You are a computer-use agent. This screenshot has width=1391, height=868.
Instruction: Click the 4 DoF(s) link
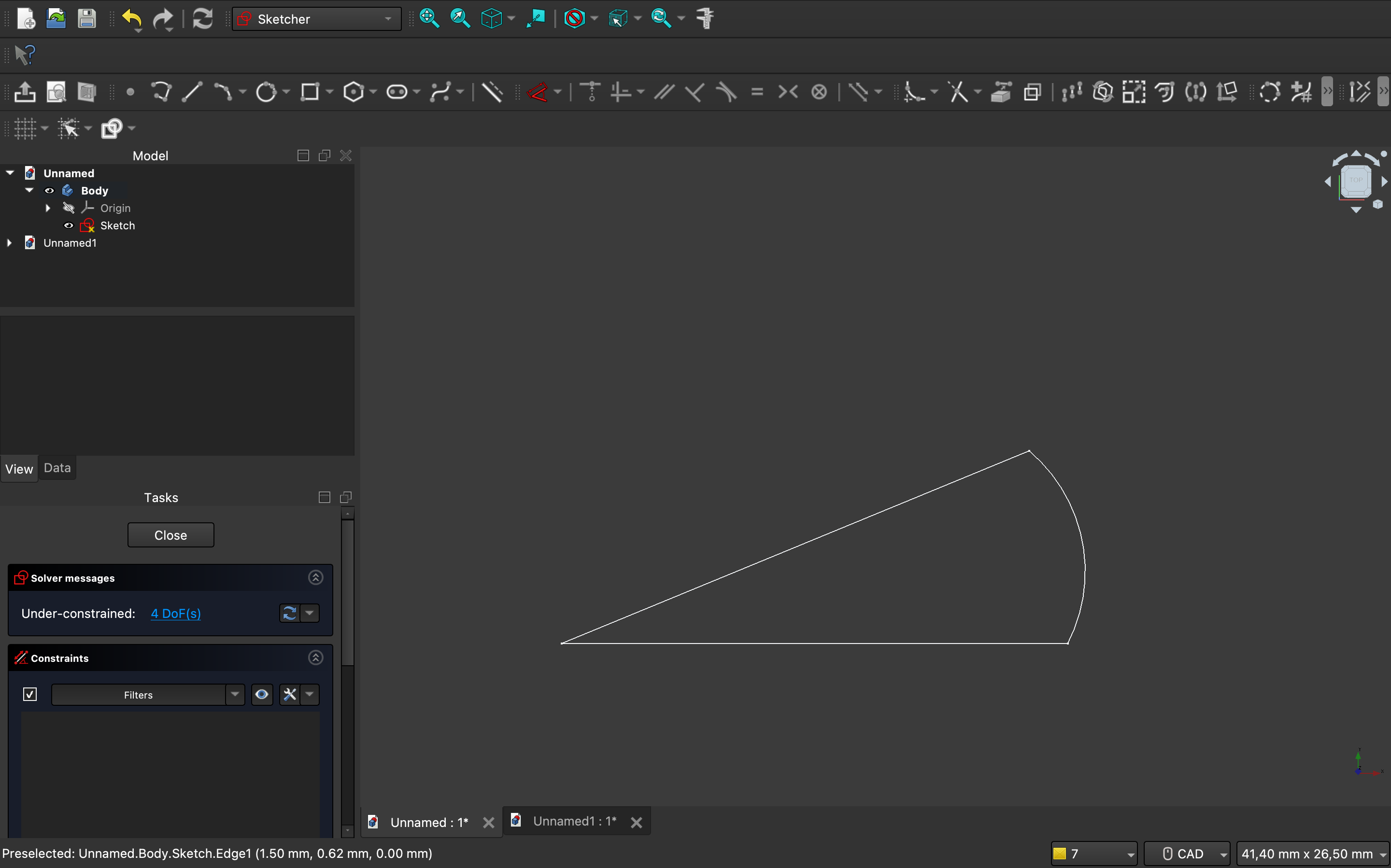pyautogui.click(x=175, y=614)
